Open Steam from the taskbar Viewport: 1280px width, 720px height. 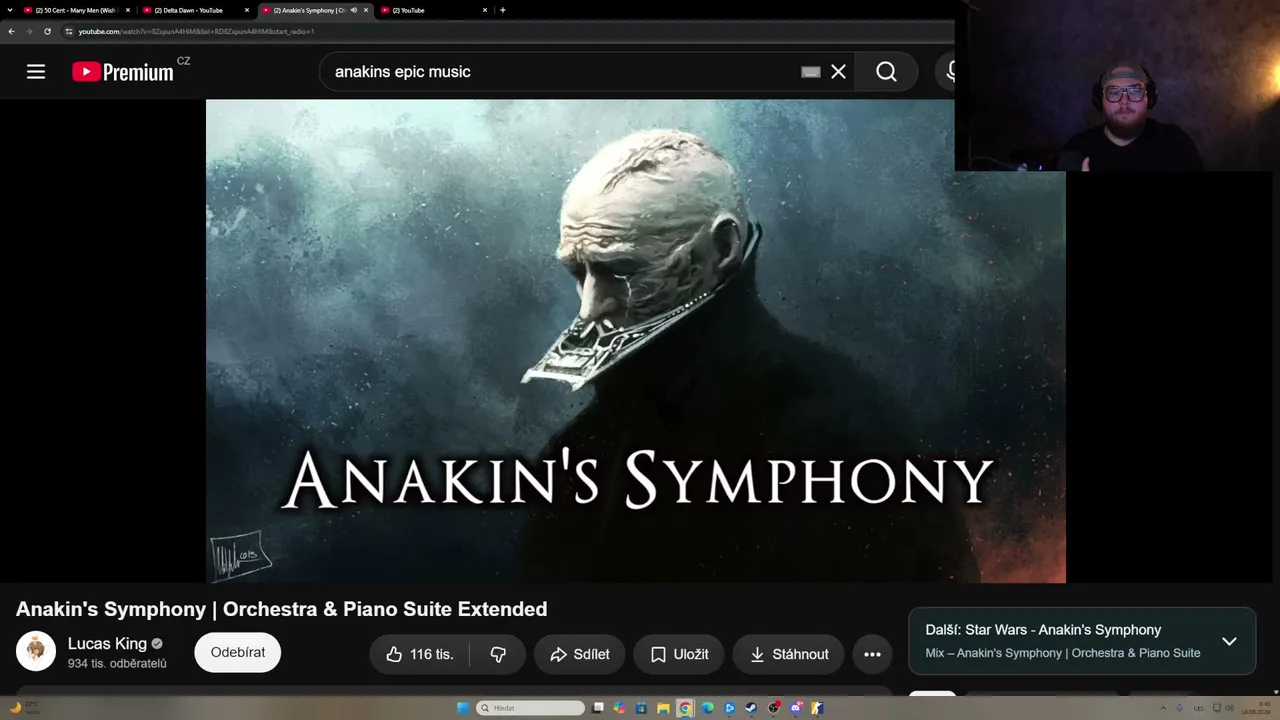point(751,708)
